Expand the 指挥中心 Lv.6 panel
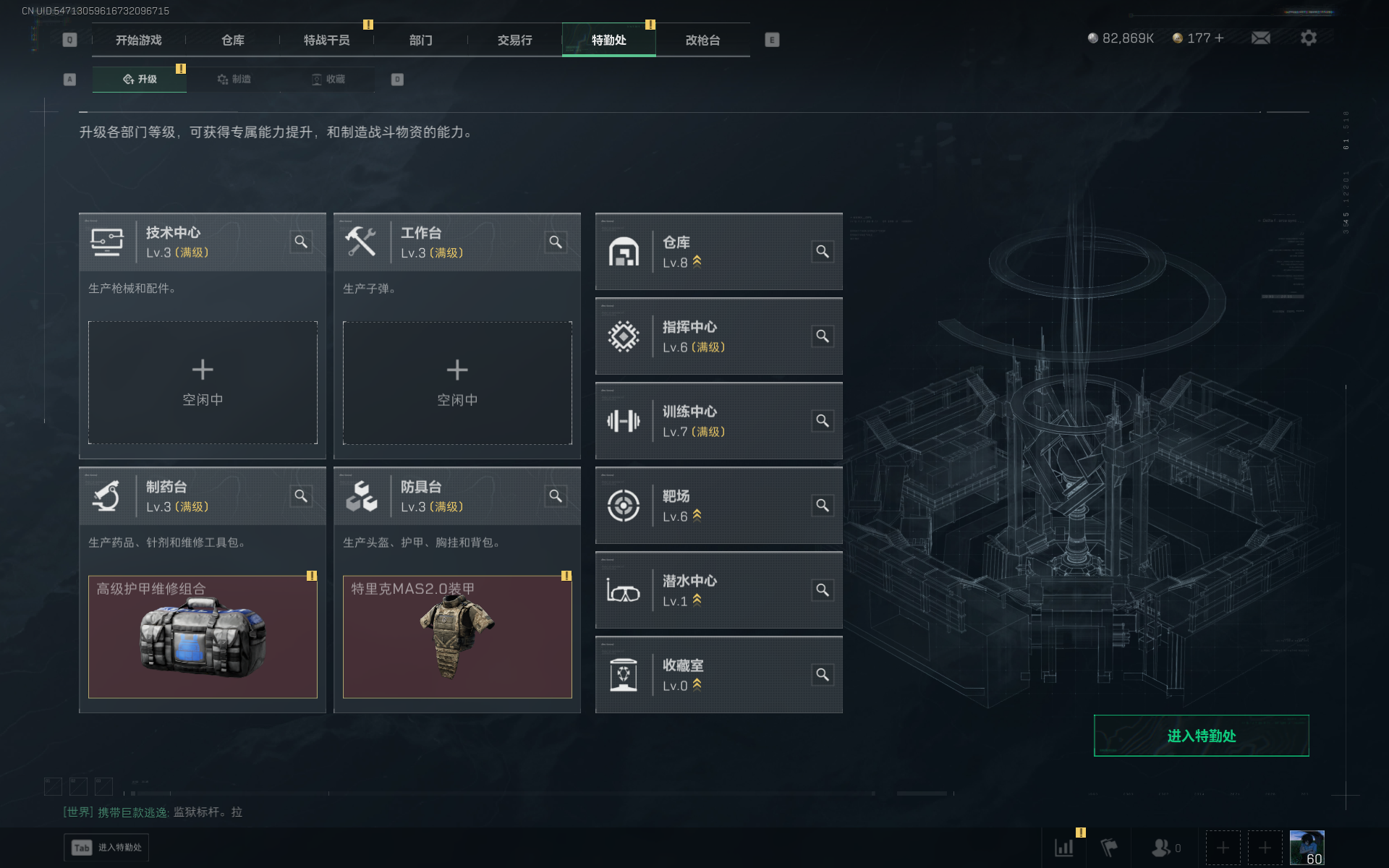The width and height of the screenshot is (1389, 868). coord(718,336)
